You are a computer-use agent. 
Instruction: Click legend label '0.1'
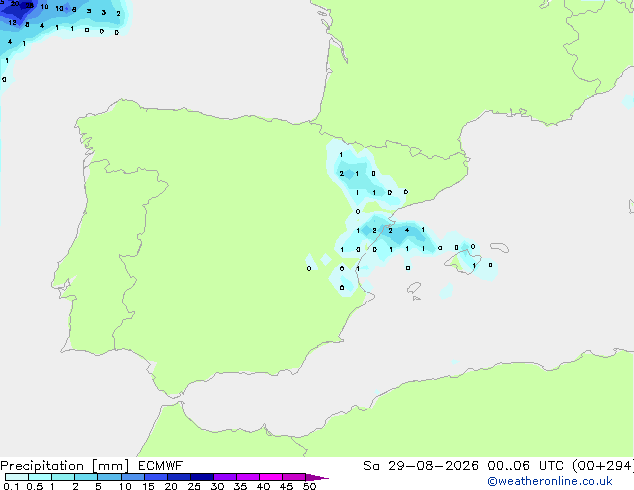11,486
